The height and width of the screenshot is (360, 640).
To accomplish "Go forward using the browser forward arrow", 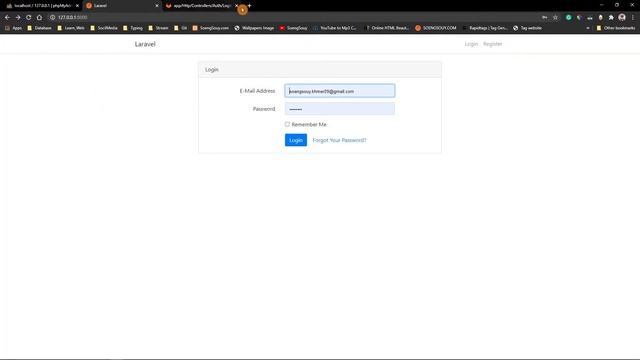I will click(18, 18).
